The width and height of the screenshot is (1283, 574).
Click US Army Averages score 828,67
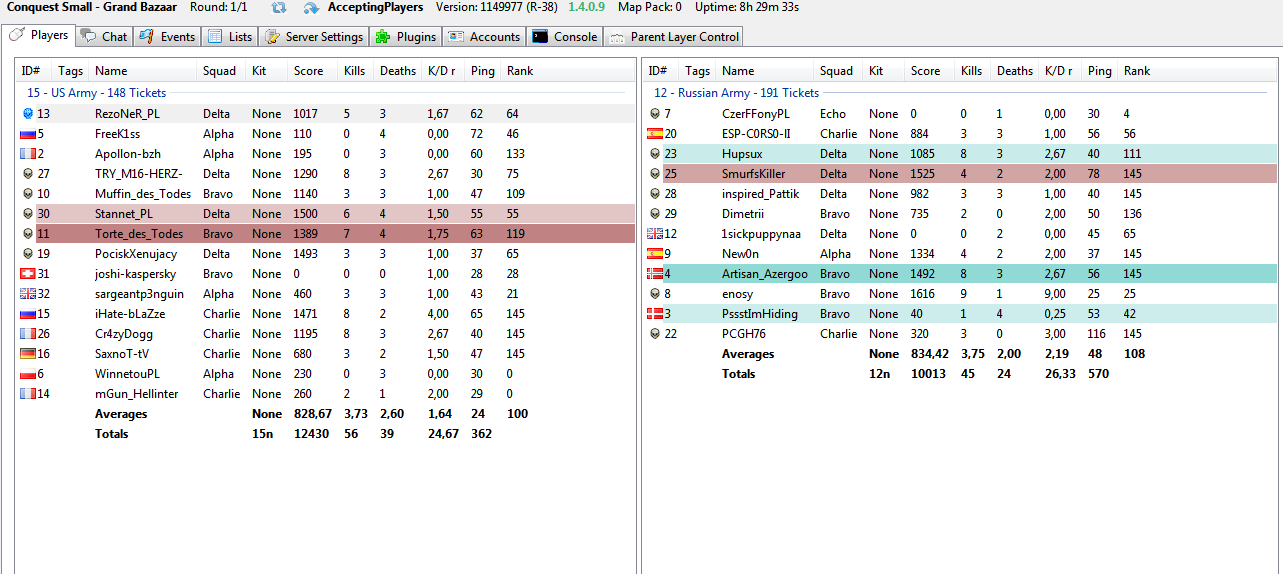point(312,414)
